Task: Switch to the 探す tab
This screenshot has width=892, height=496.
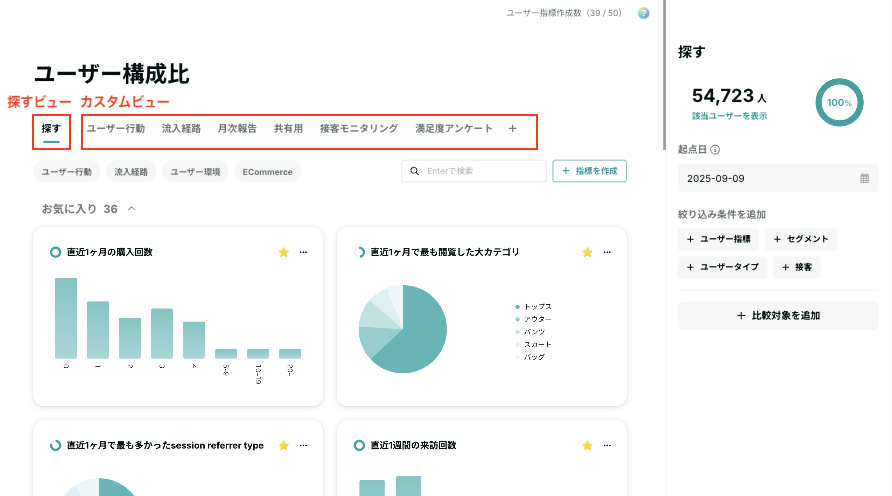Action: 51,129
